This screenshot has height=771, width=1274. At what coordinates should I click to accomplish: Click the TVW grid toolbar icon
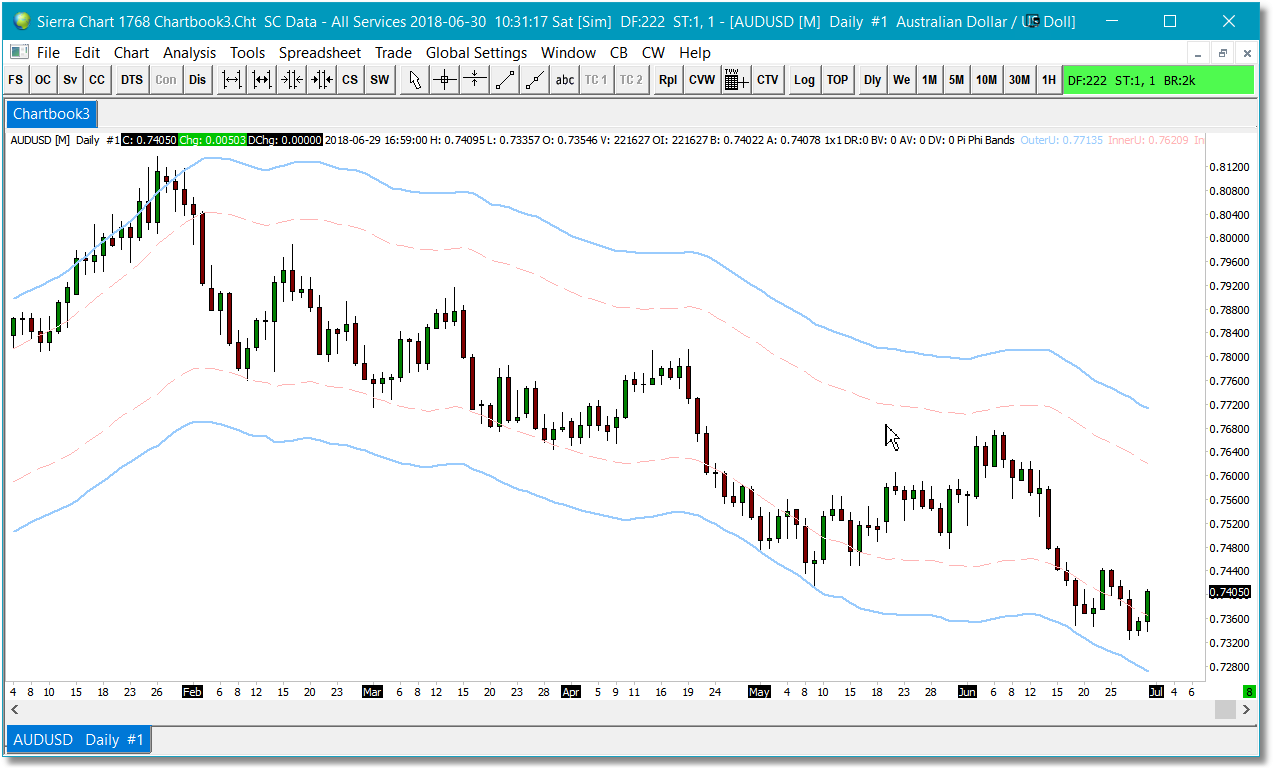[x=736, y=80]
